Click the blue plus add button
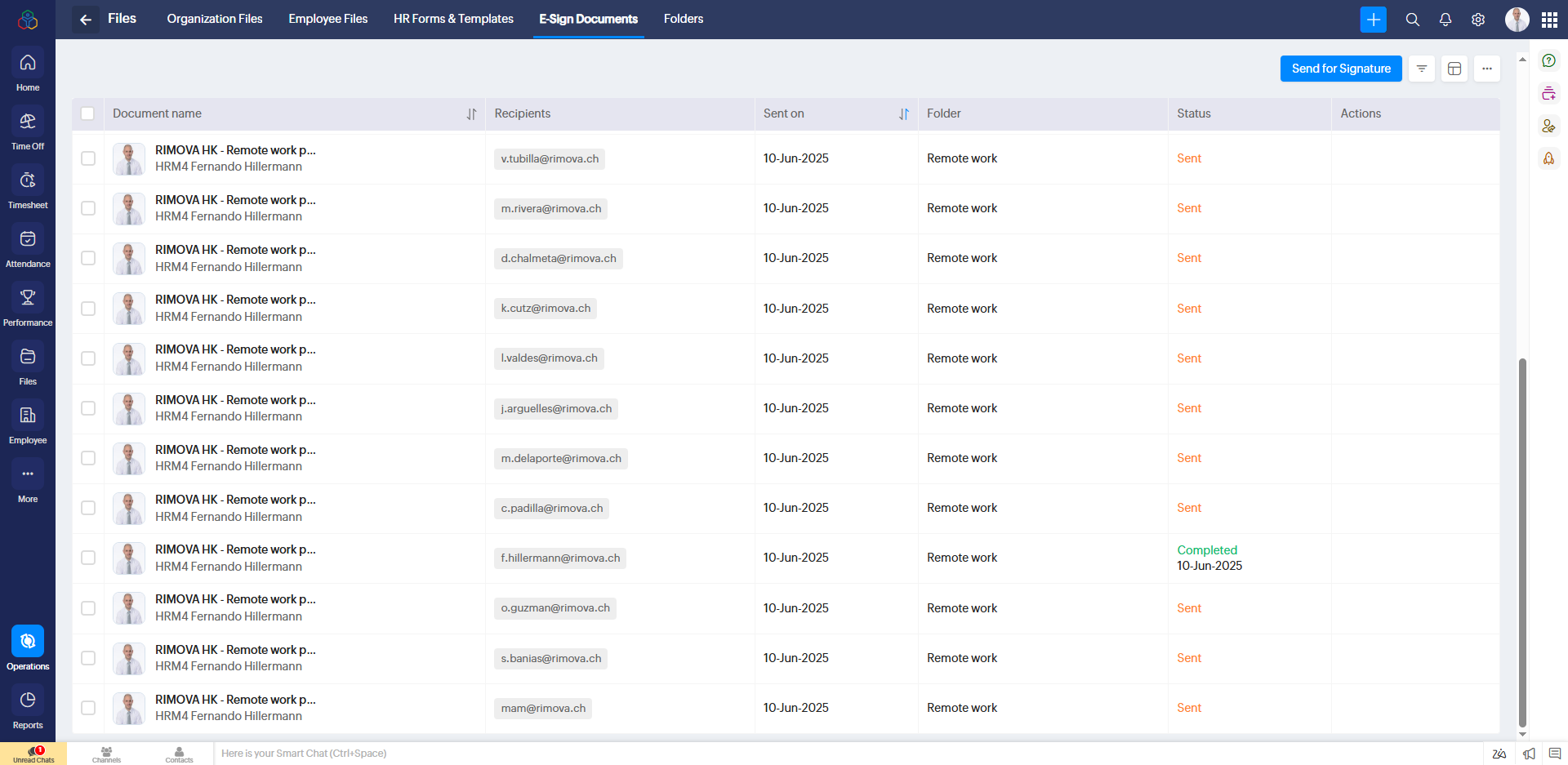This screenshot has height=765, width=1568. tap(1373, 20)
